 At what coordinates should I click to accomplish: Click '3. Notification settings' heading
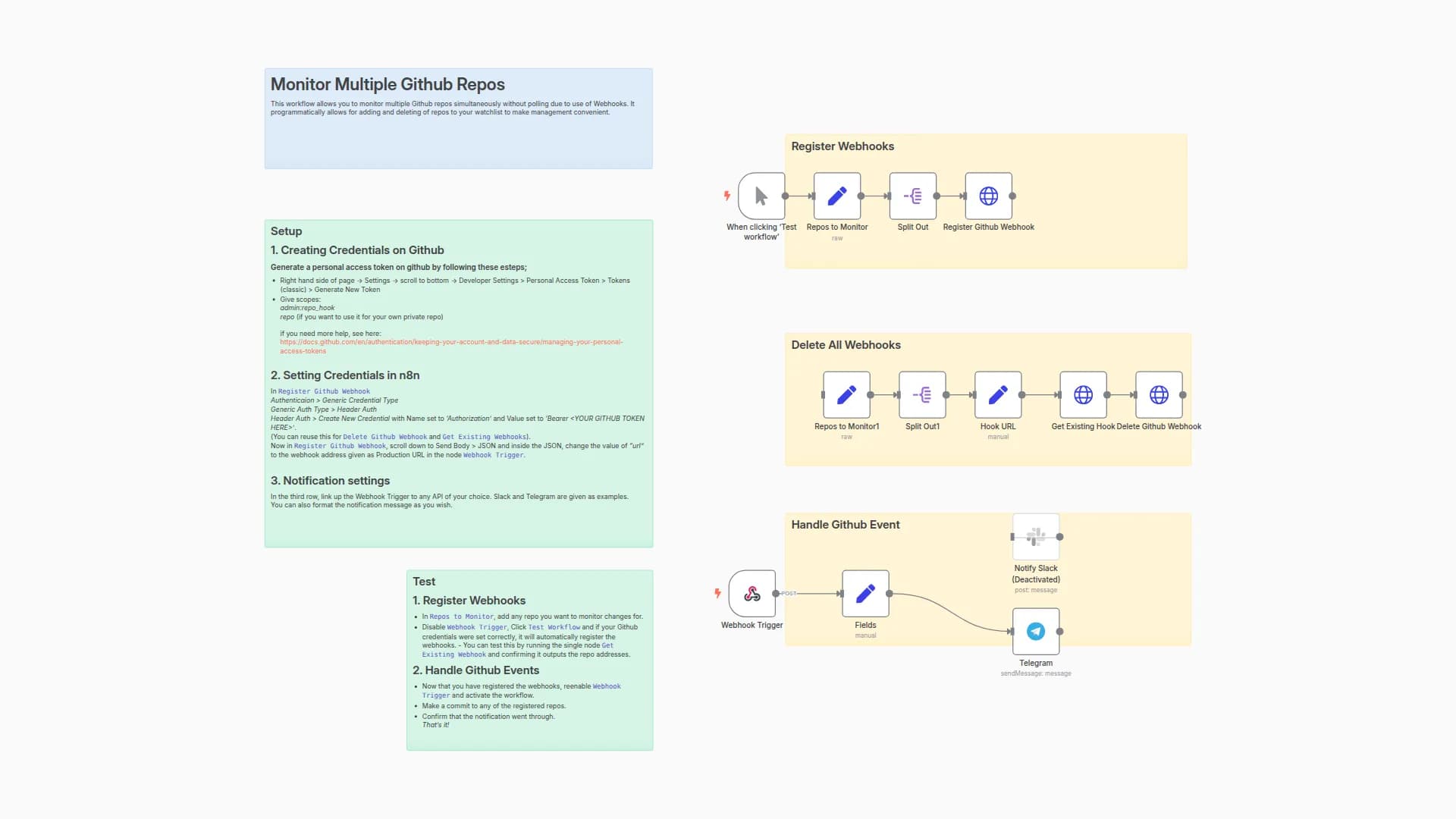[330, 481]
